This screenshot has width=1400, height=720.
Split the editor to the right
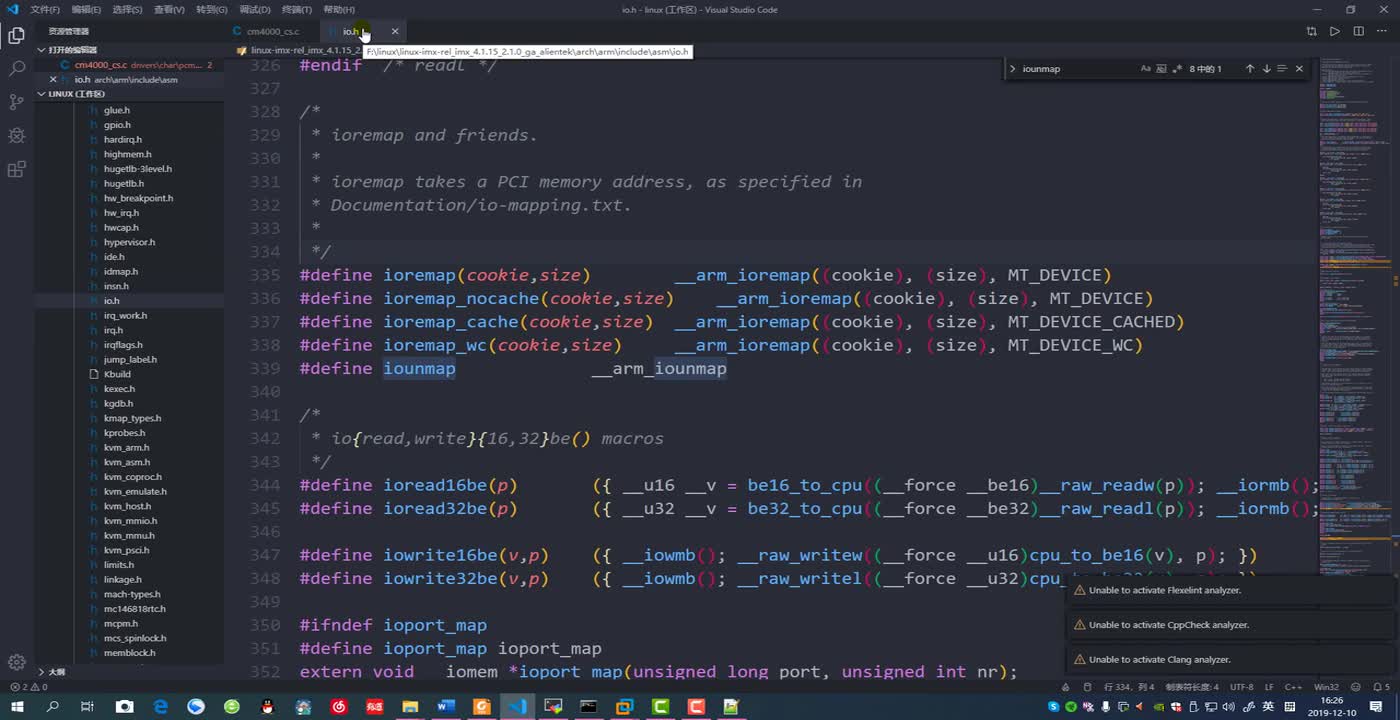[1358, 31]
